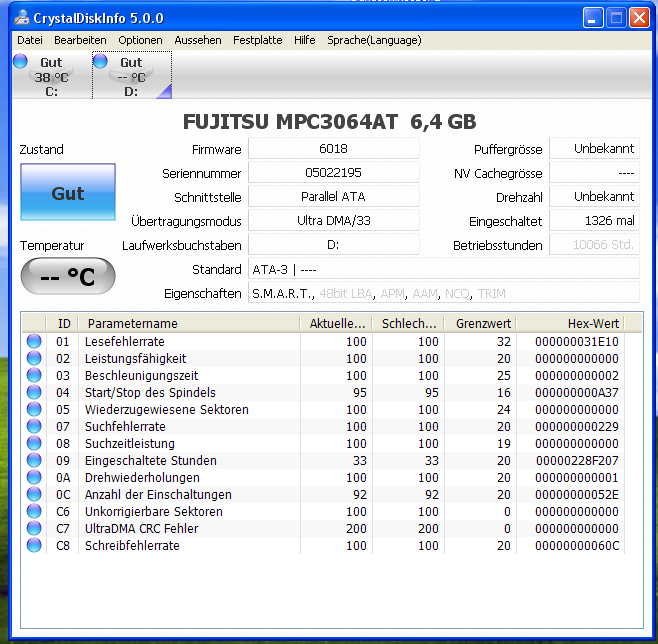Screen dimensions: 658x644
Task: Open the Festplatte menu
Action: (257, 40)
